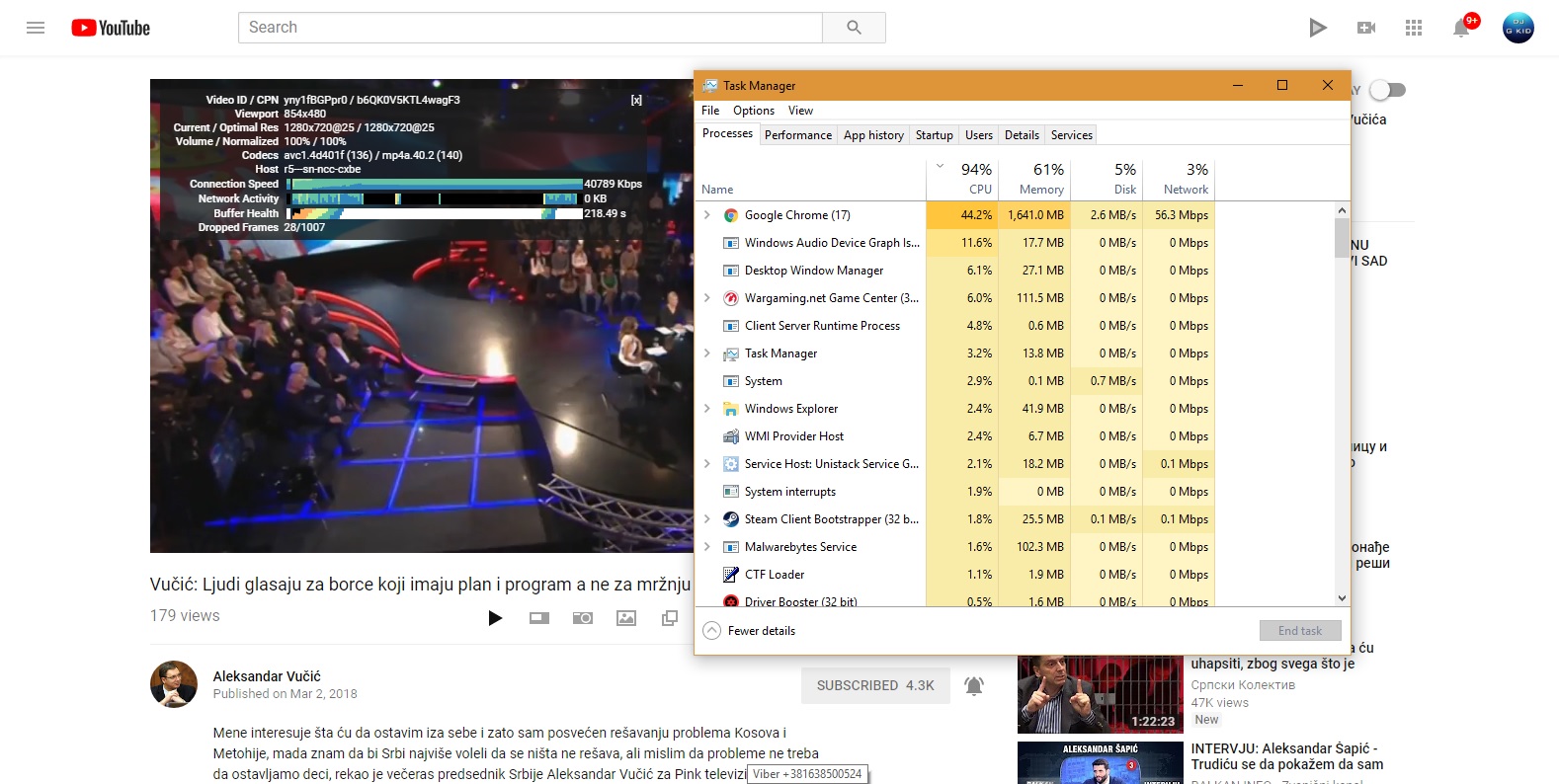
Task: Select the Malwarebytes Service icon
Action: point(731,547)
